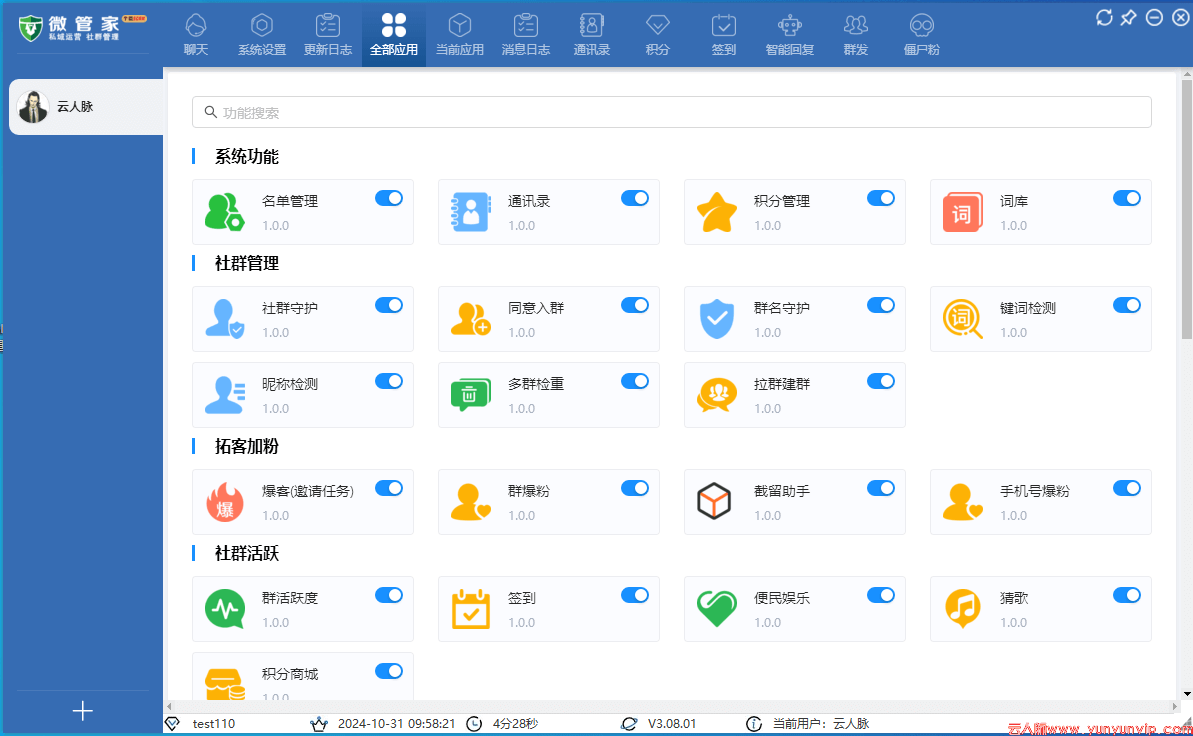Click the 多群检重 green icon
Viewport: 1193px width, 736px height.
click(x=470, y=394)
